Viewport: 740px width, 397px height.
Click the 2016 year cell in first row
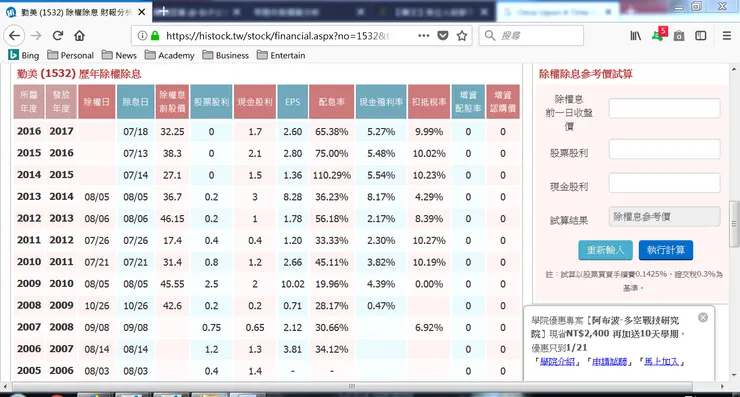29,131
